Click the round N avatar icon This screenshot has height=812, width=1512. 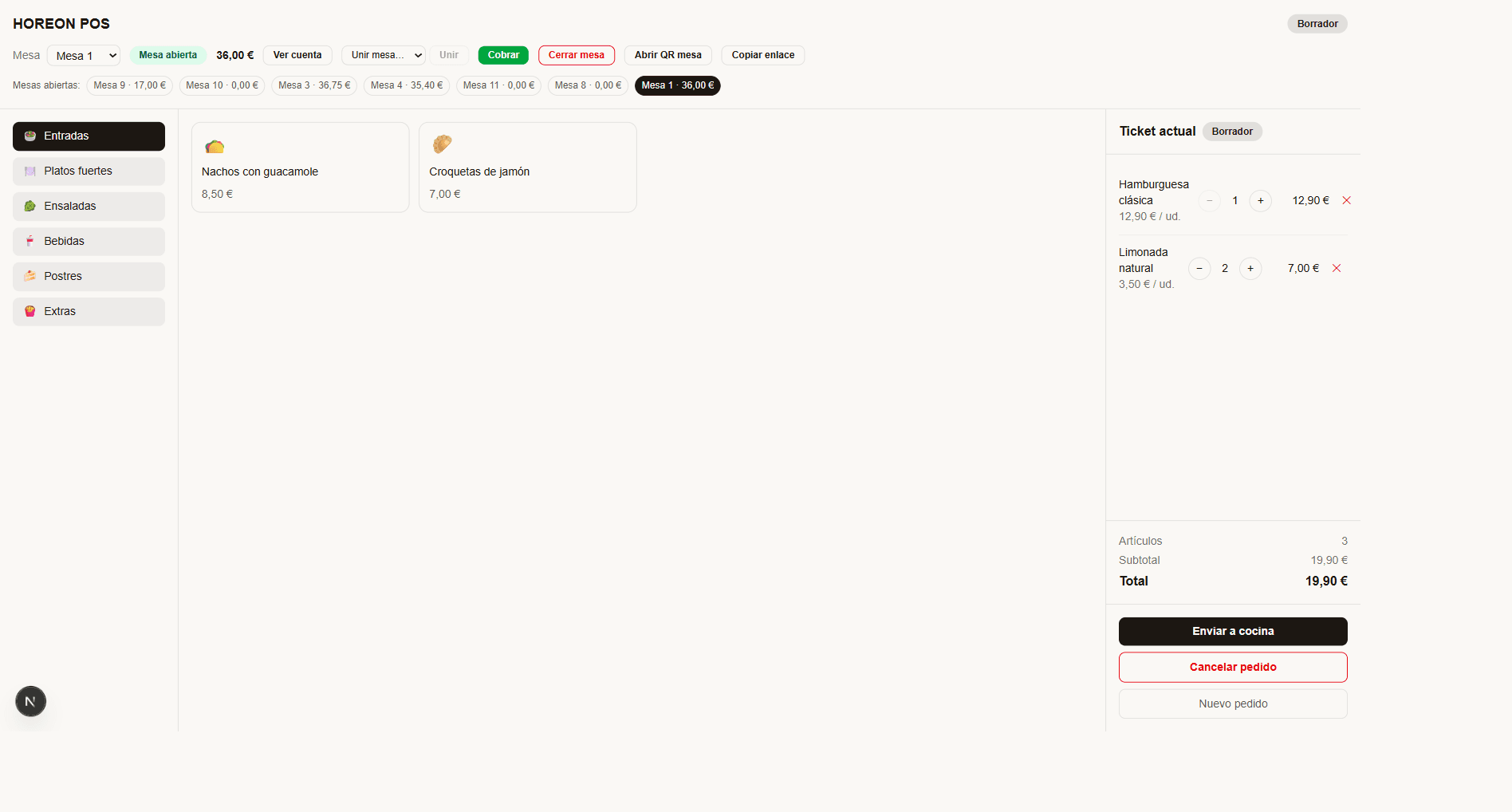tap(30, 701)
